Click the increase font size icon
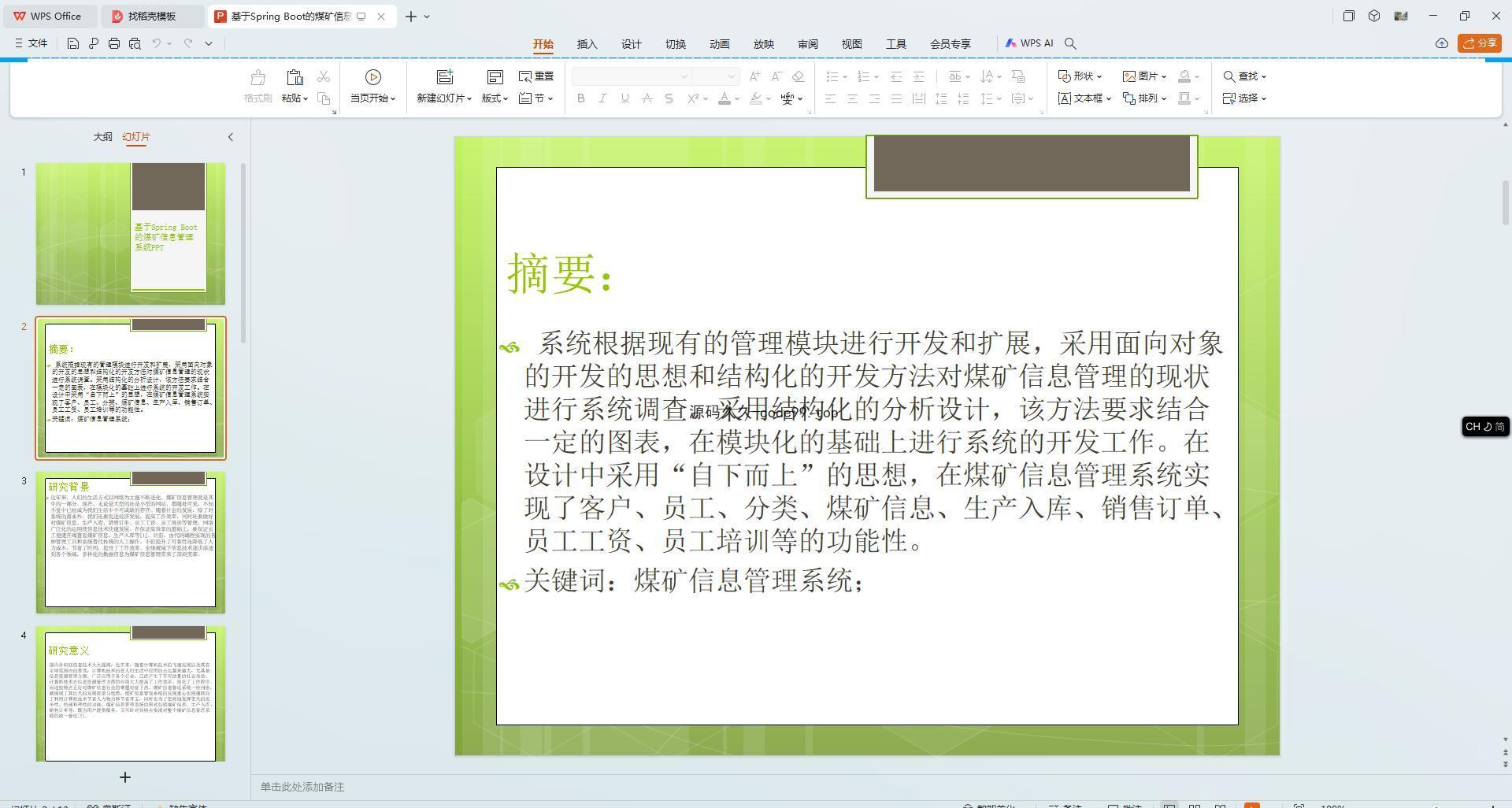The width and height of the screenshot is (1512, 808). pos(754,76)
